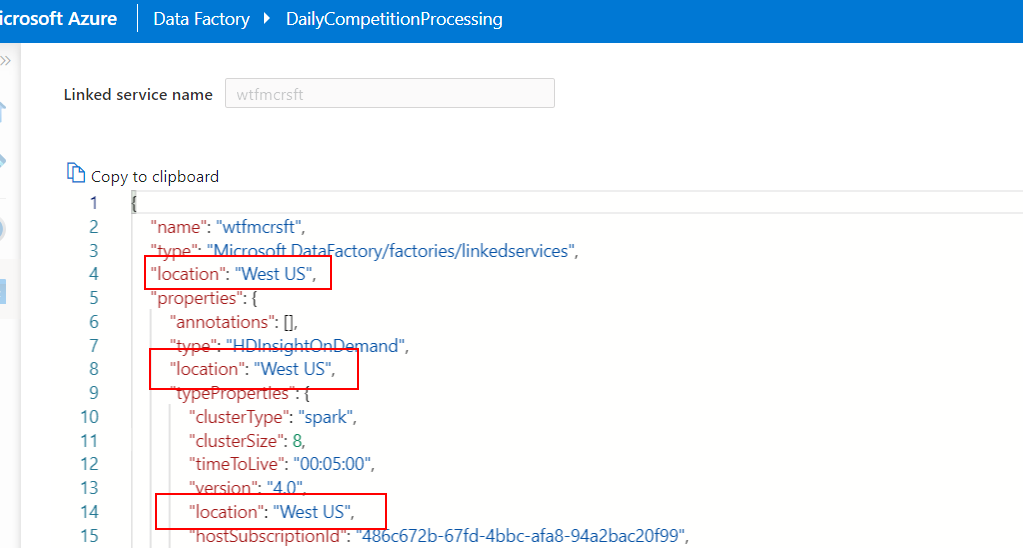Go to the Microsoft Azure home link
This screenshot has height=548, width=1023.
59,19
